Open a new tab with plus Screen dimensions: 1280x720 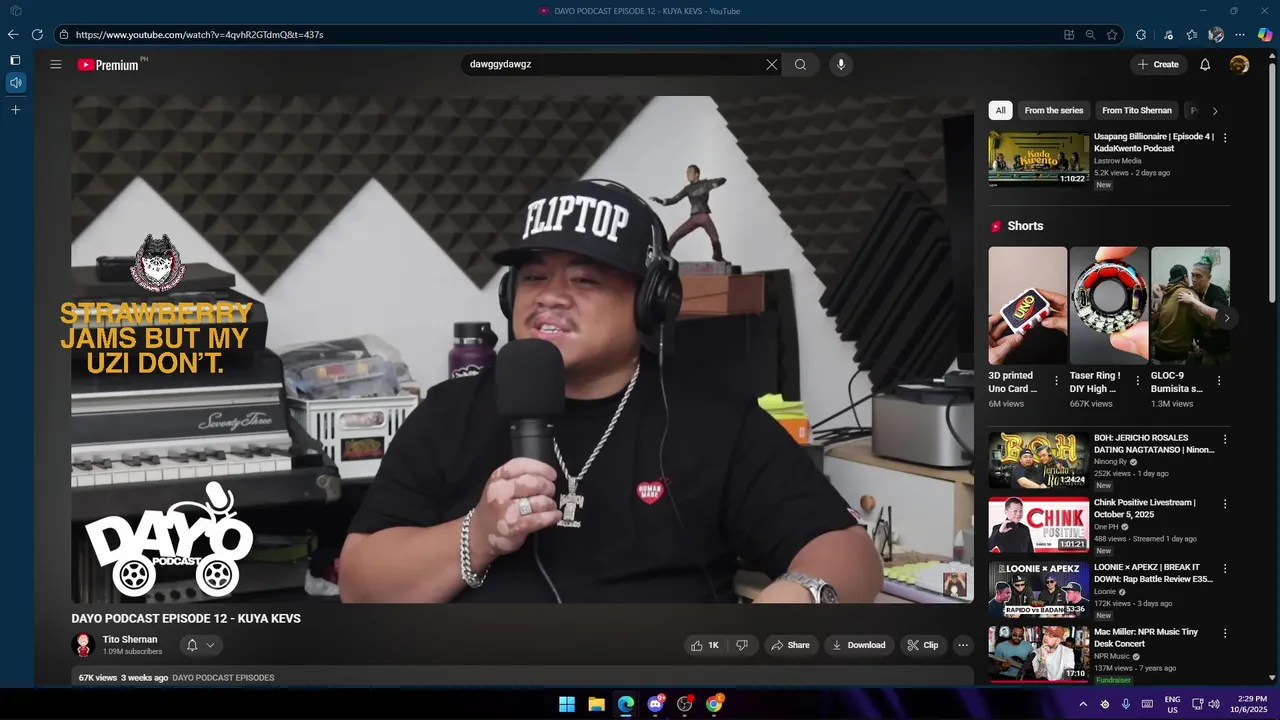coord(15,109)
